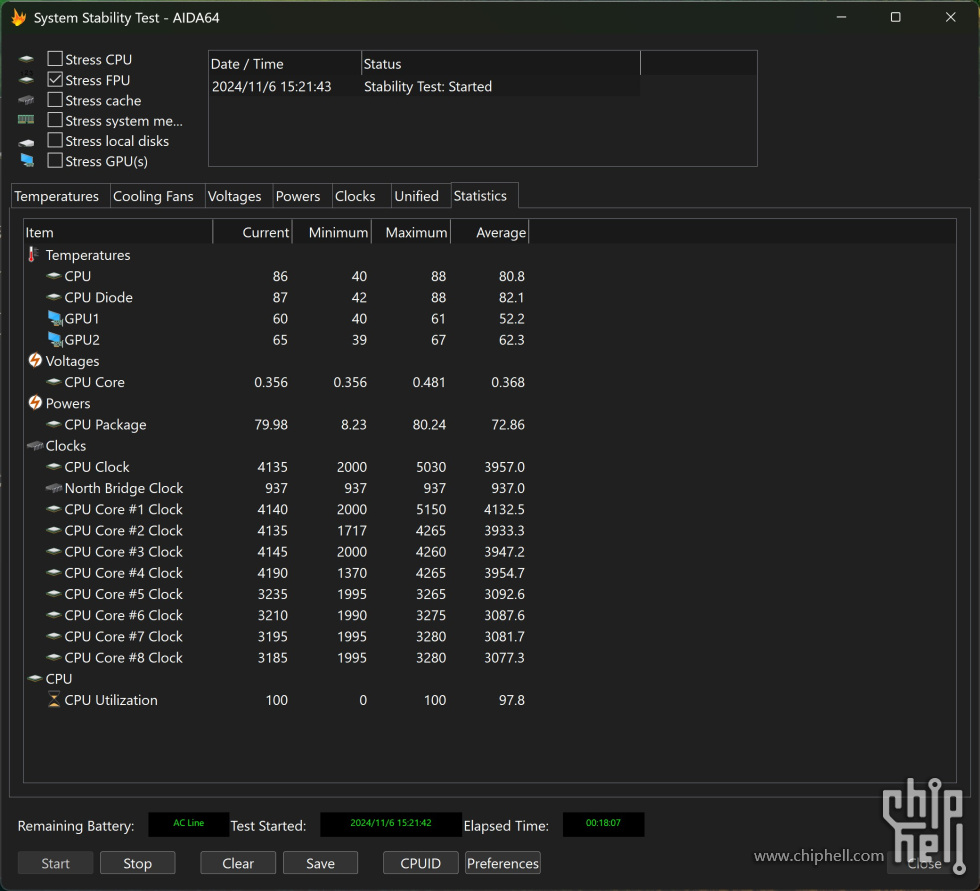This screenshot has width=980, height=891.
Task: Save the test results
Action: tap(320, 863)
